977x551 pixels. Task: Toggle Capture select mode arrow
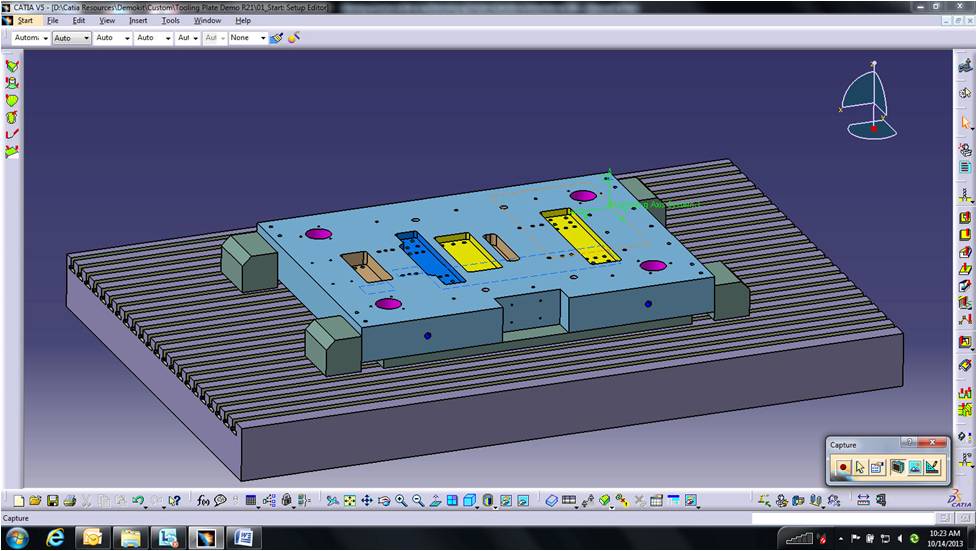(x=860, y=467)
